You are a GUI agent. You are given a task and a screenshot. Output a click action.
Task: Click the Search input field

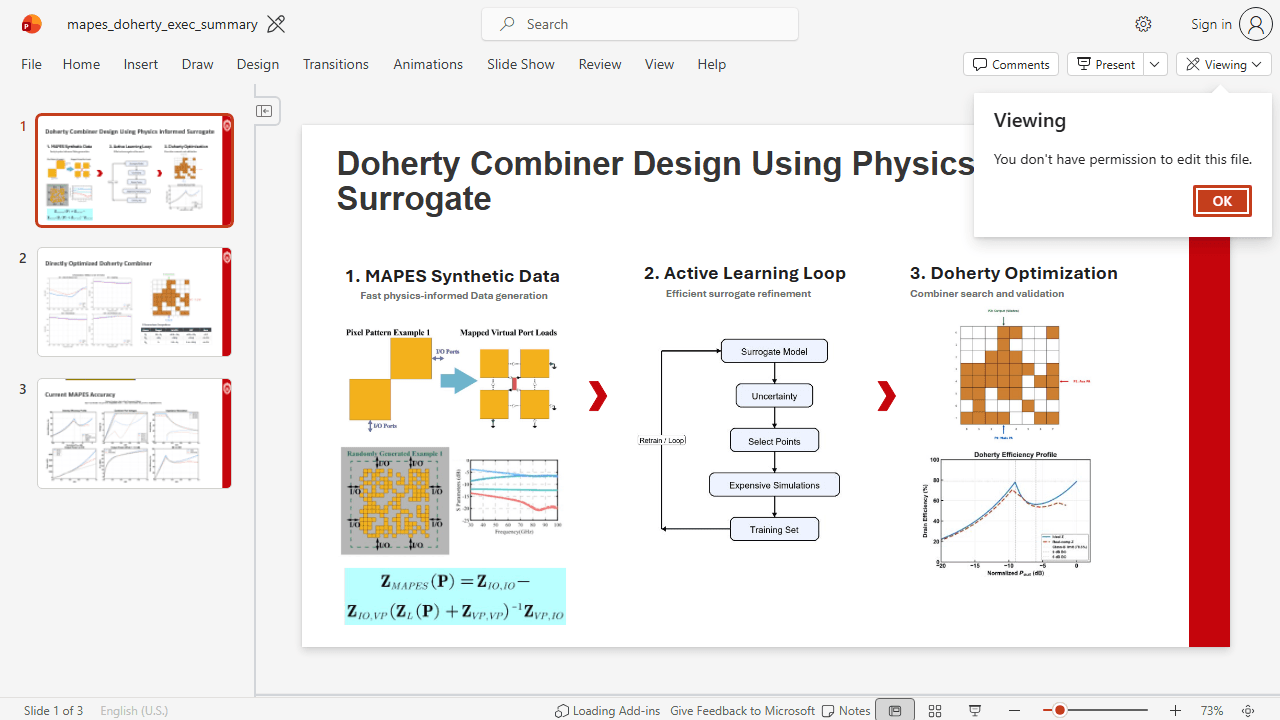(640, 24)
